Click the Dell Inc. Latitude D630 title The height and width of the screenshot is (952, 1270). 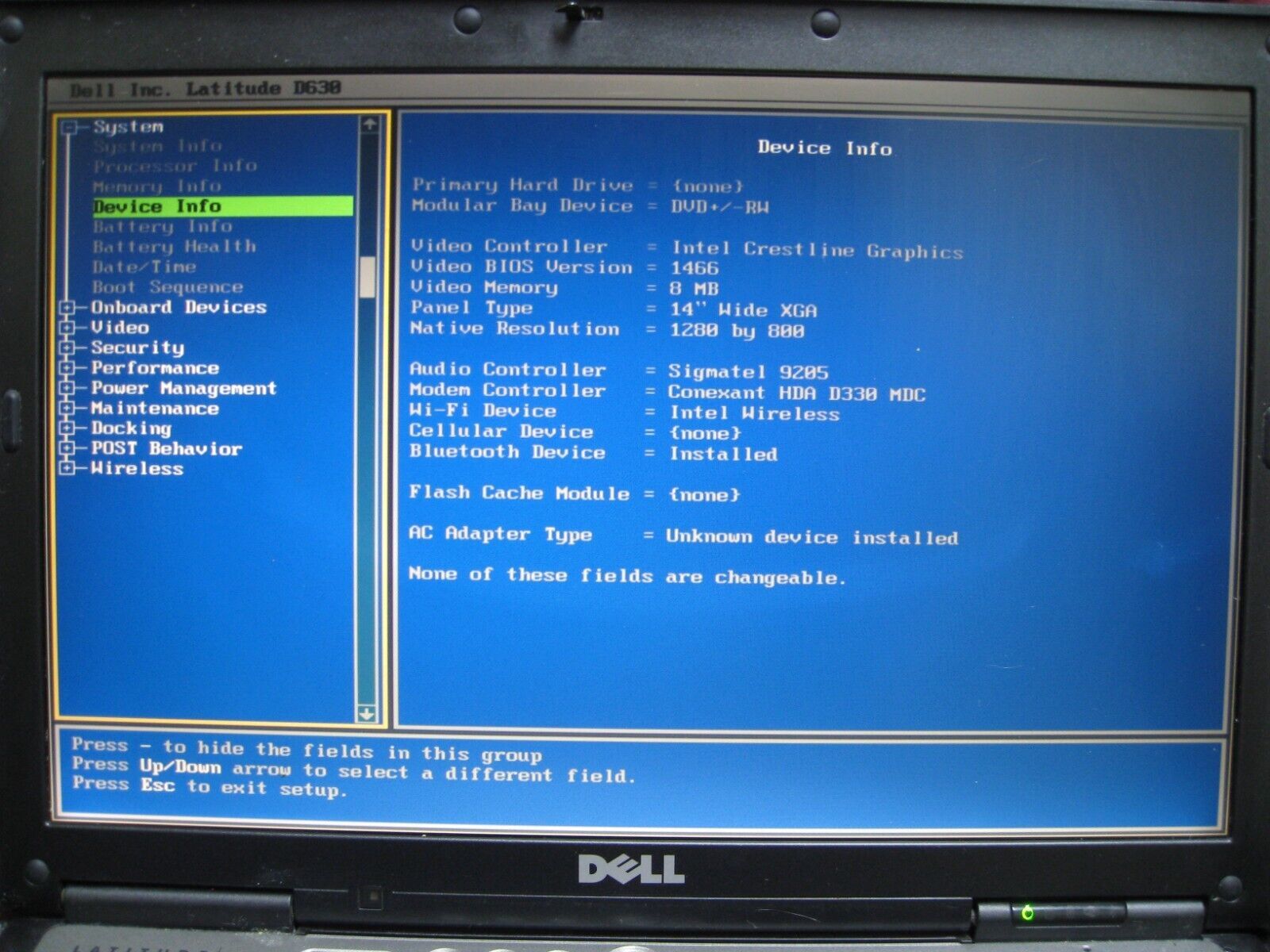click(205, 89)
